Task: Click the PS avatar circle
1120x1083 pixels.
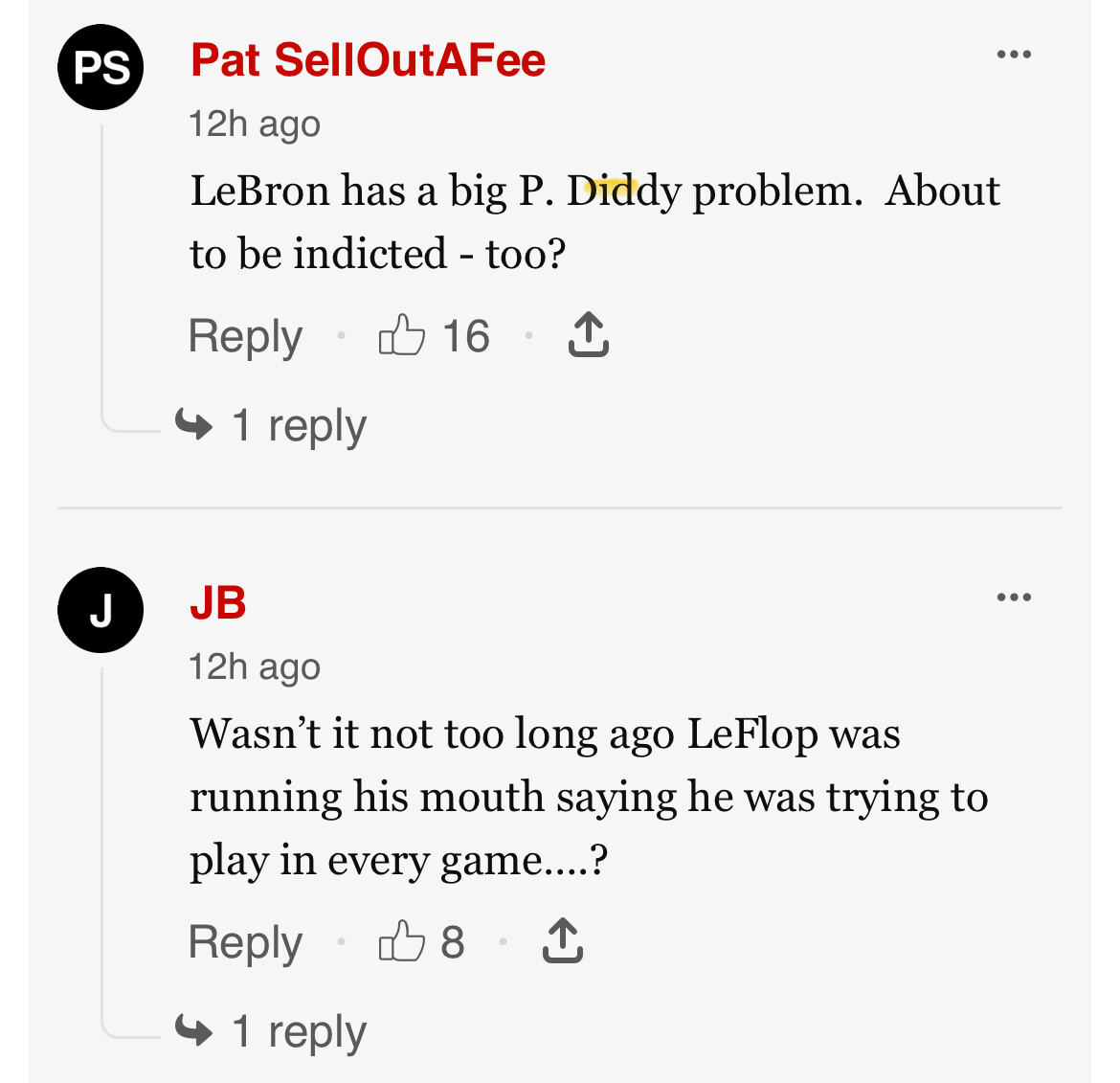Action: (101, 67)
